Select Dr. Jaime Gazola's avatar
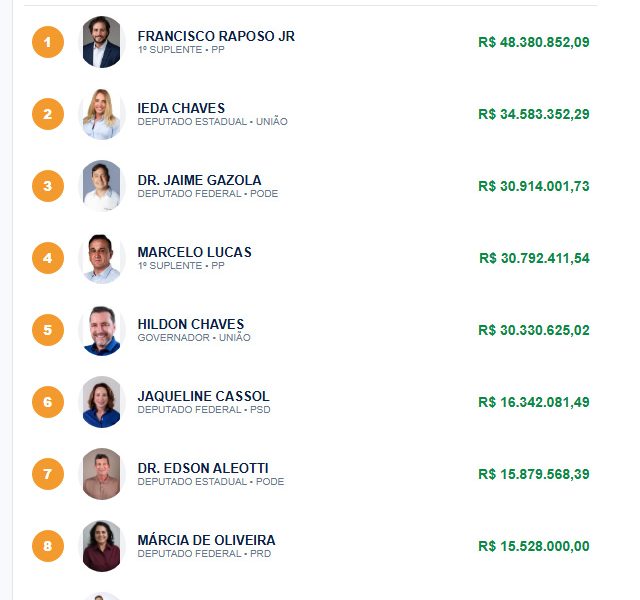640x600 pixels. (101, 186)
